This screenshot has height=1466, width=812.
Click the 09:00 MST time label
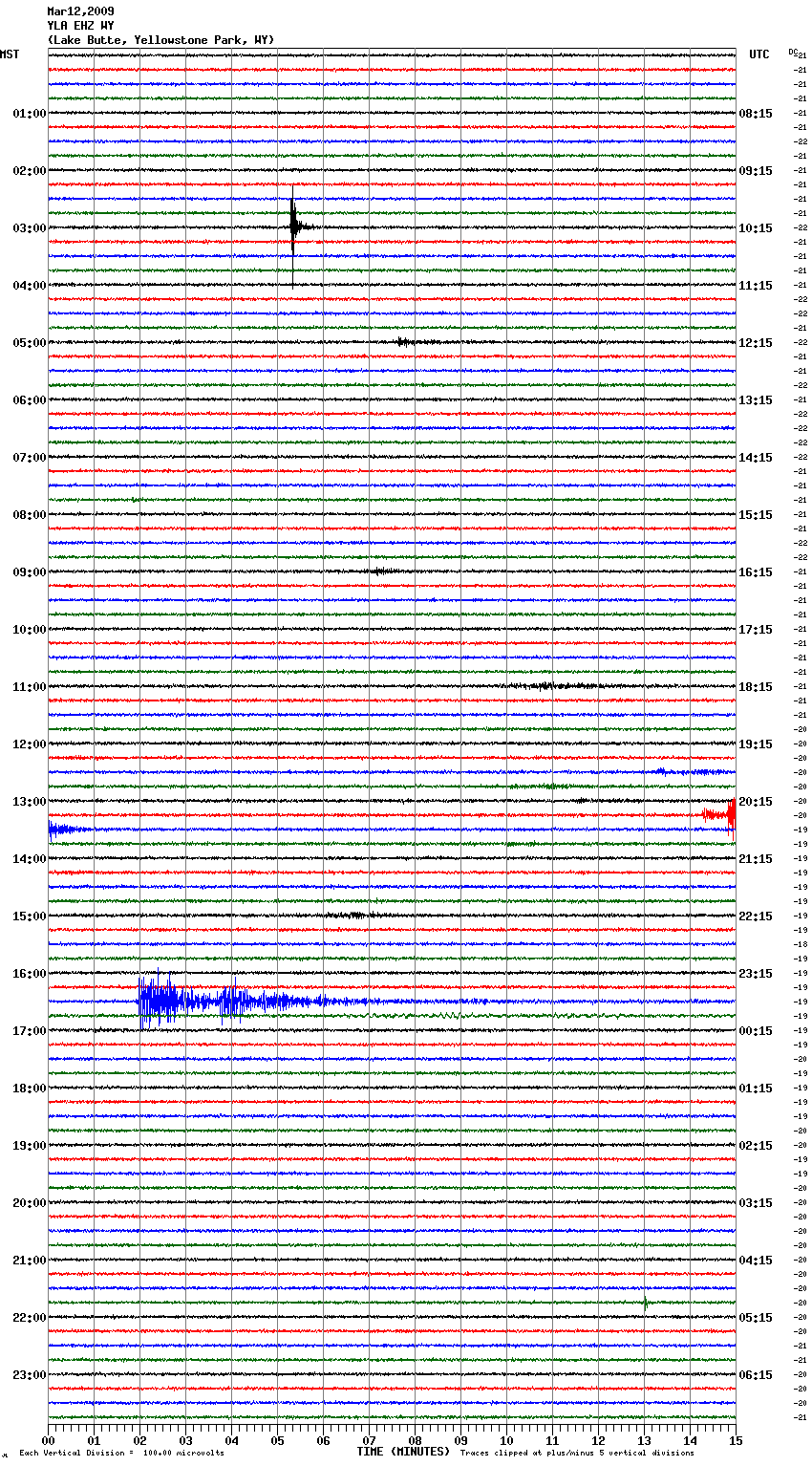click(29, 572)
